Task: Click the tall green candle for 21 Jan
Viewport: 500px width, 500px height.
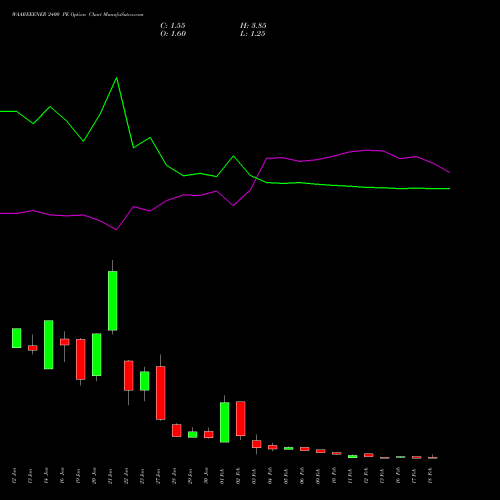Action: point(113,301)
